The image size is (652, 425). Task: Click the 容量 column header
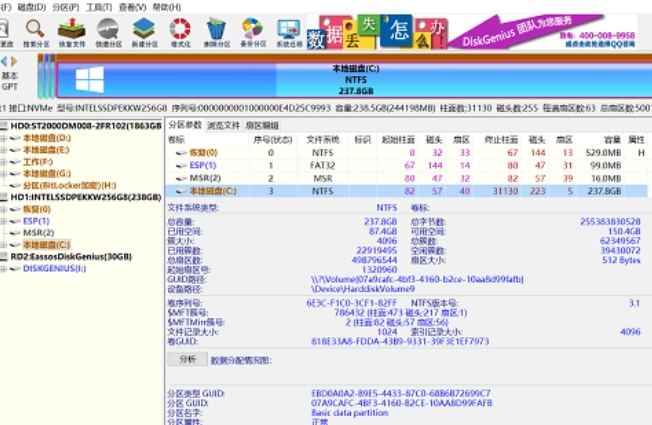click(x=600, y=140)
